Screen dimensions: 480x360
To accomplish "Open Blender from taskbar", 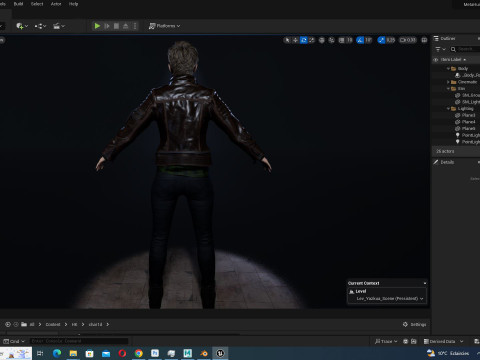I will coord(204,353).
